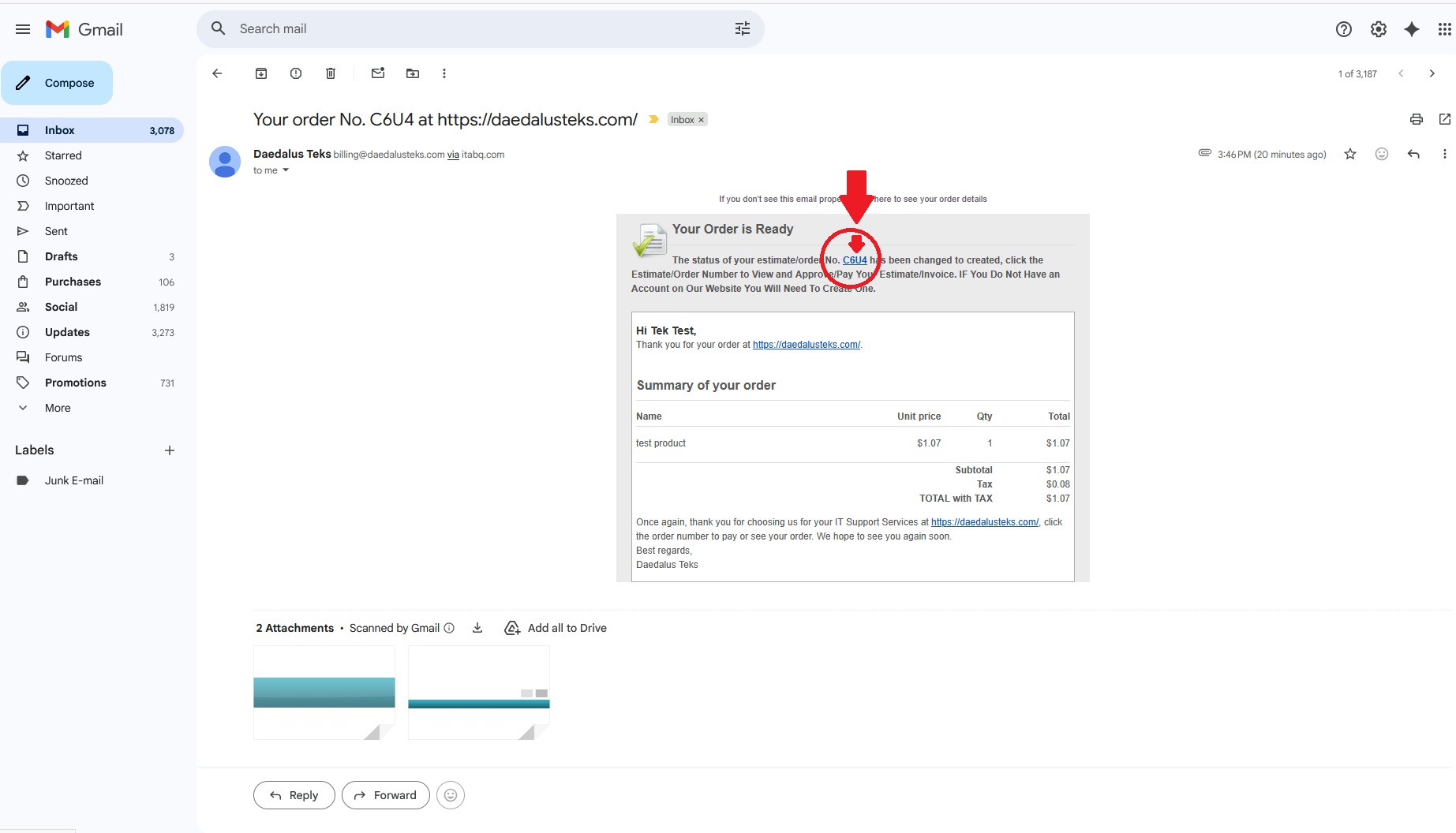Go to the next email arrow
1456x833 pixels.
[x=1432, y=73]
